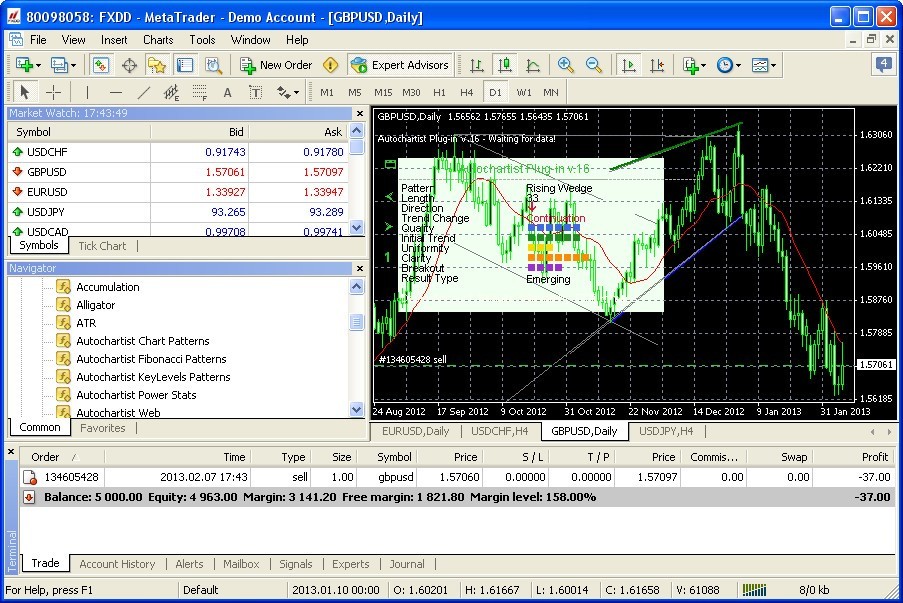Select the Fibonacci retracement tool

199,92
